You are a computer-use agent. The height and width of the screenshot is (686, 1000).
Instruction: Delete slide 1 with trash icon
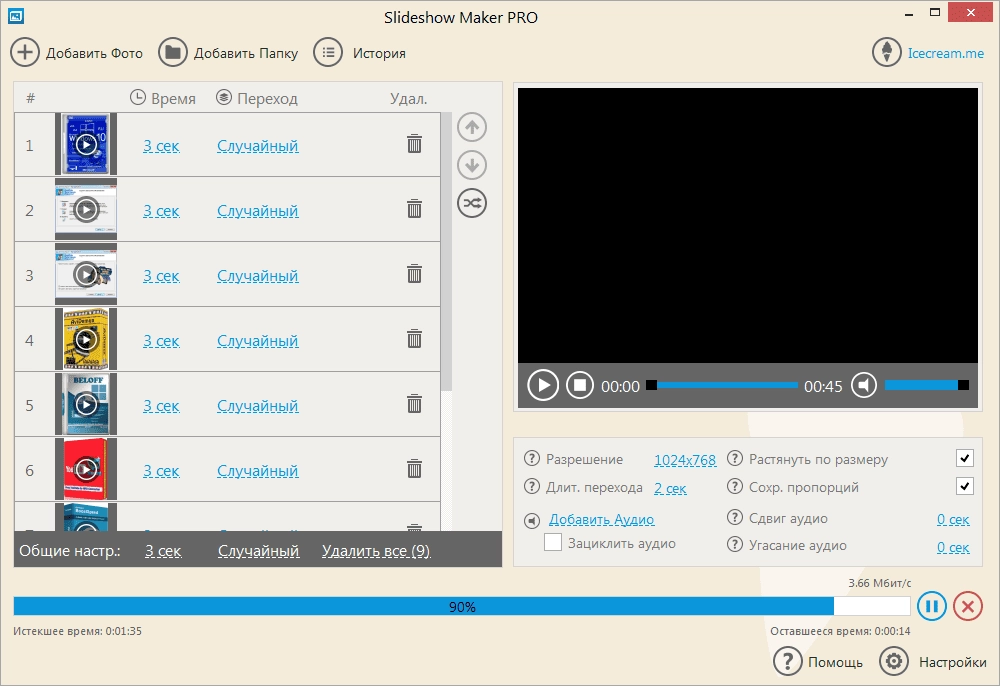pos(415,144)
